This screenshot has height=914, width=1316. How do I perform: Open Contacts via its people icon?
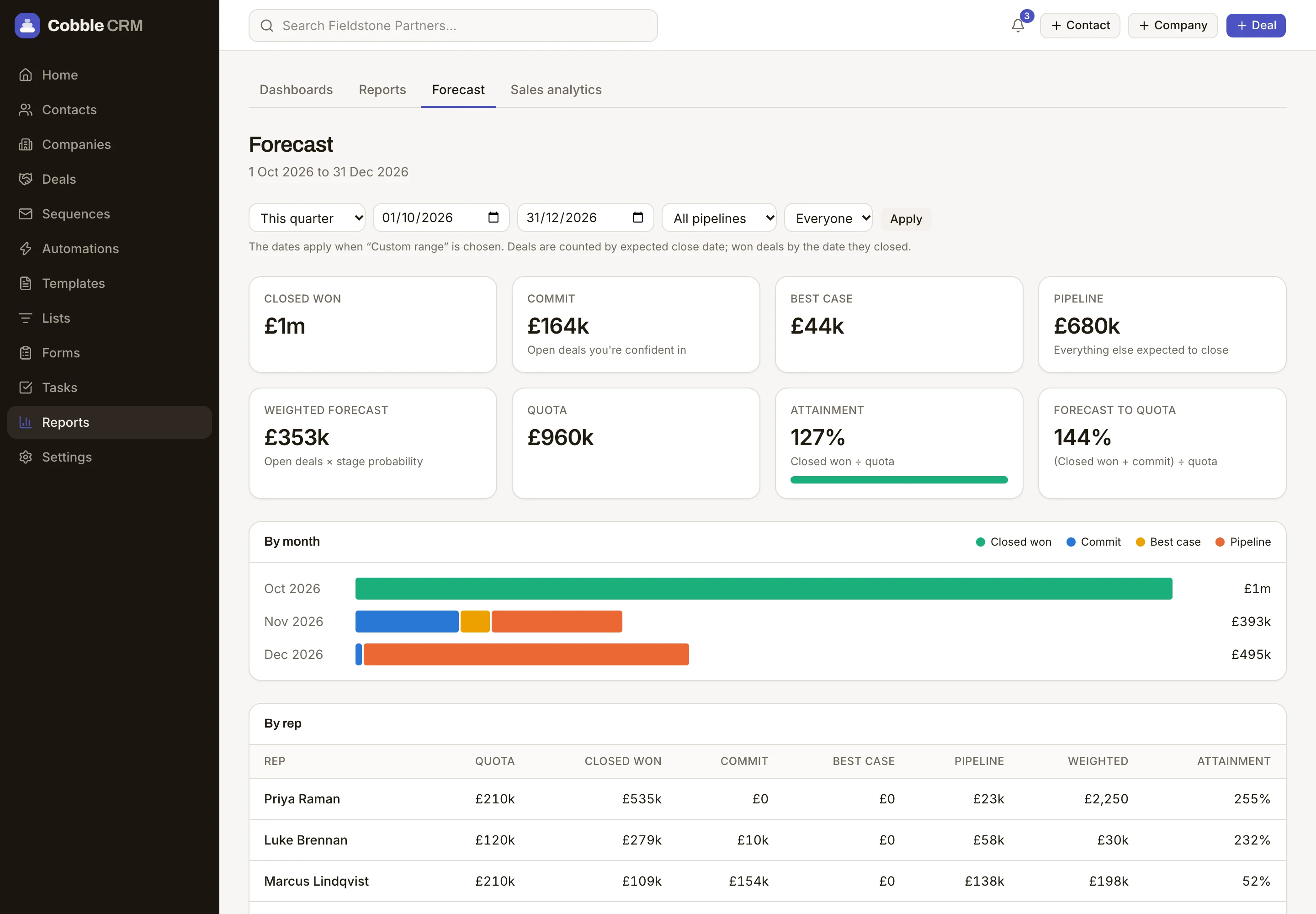[x=25, y=110]
